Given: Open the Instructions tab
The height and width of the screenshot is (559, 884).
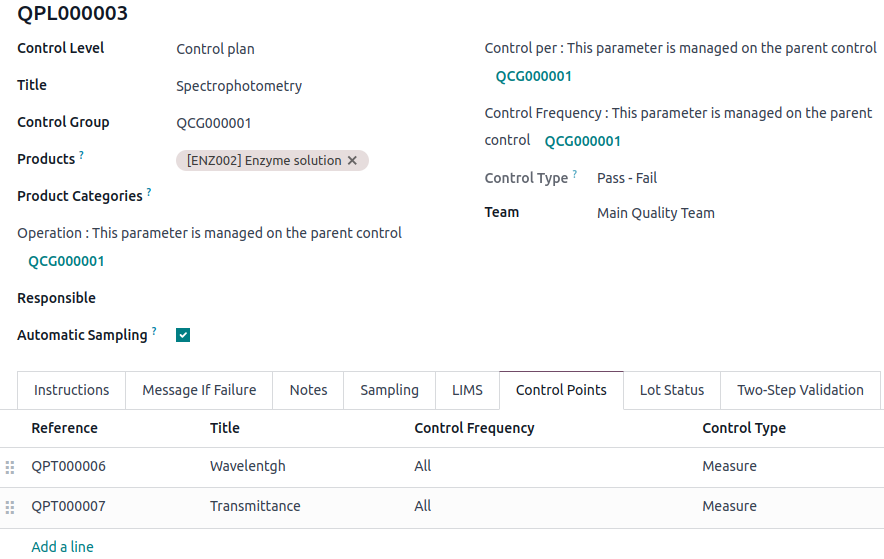Looking at the screenshot, I should tap(71, 390).
